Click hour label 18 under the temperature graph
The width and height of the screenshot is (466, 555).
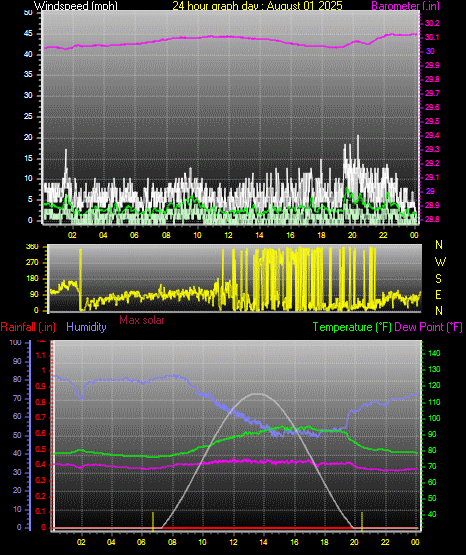pyautogui.click(x=324, y=542)
